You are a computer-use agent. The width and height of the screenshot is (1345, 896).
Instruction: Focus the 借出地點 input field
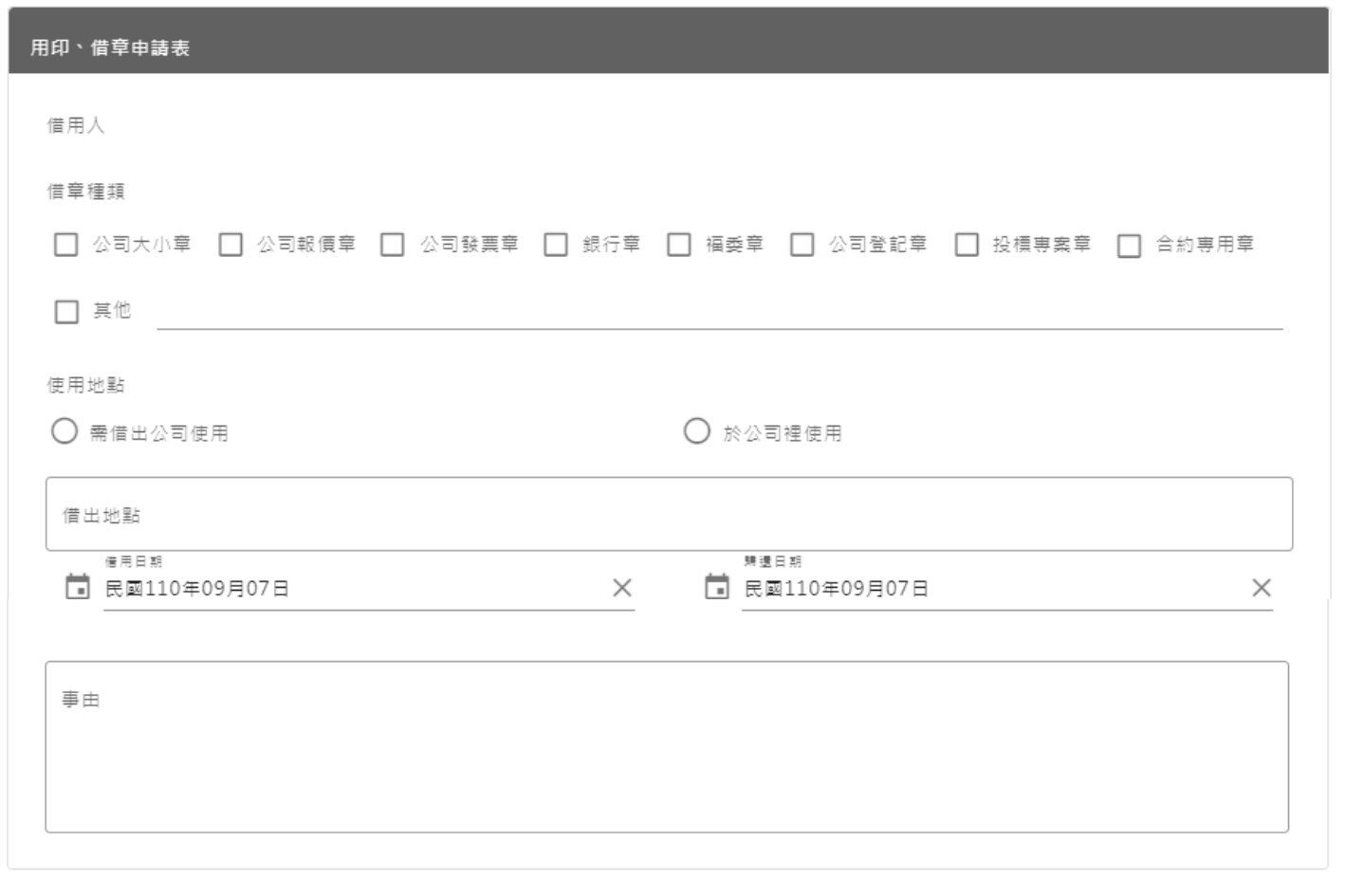click(669, 515)
